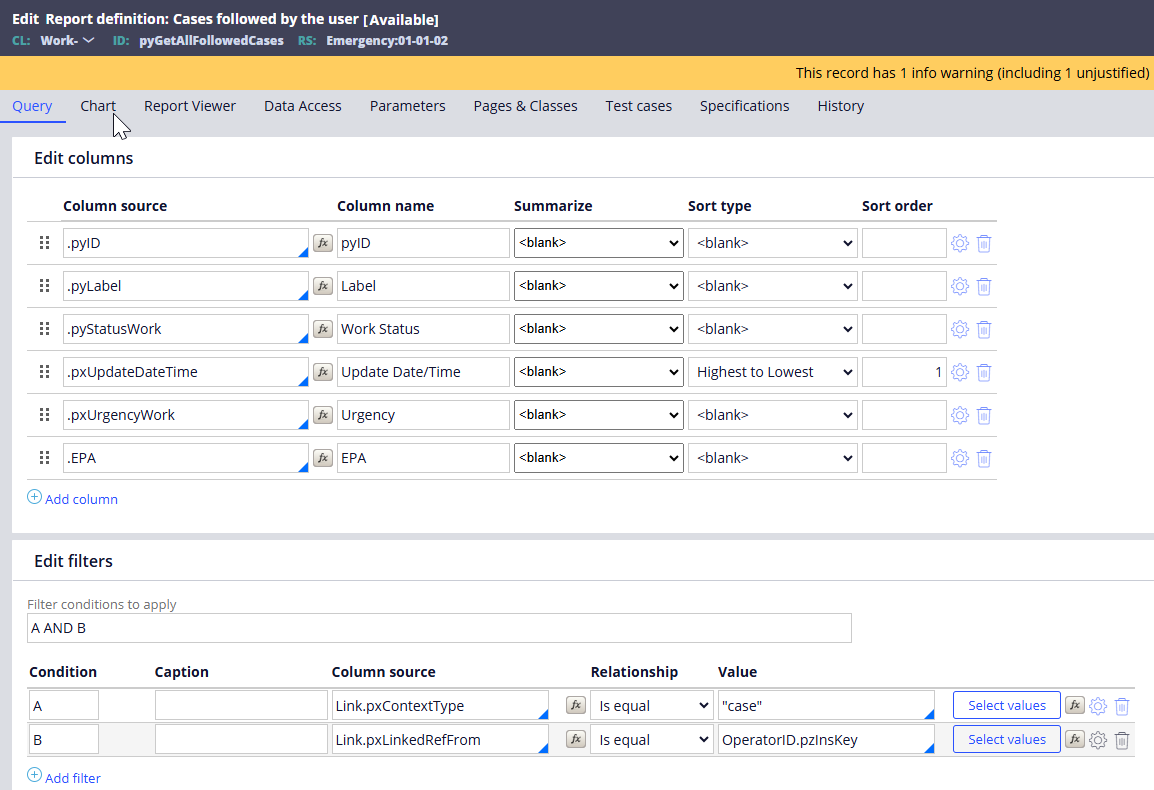Open gear settings for filter condition B
This screenshot has height=790, width=1154.
point(1098,740)
